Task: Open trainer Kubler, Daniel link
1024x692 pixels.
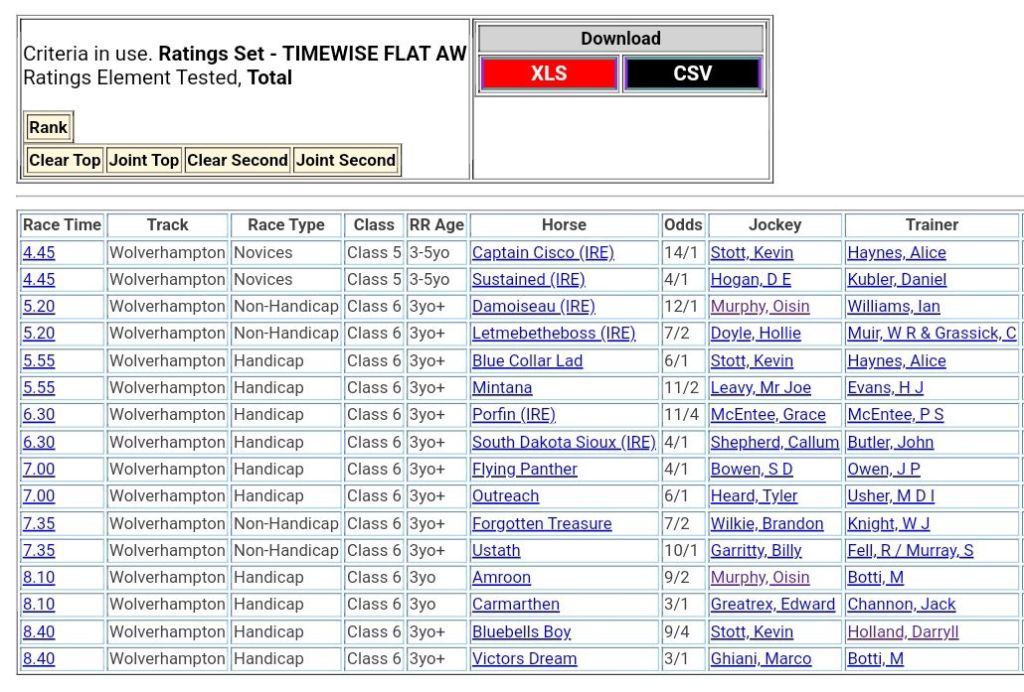Action: pos(896,280)
